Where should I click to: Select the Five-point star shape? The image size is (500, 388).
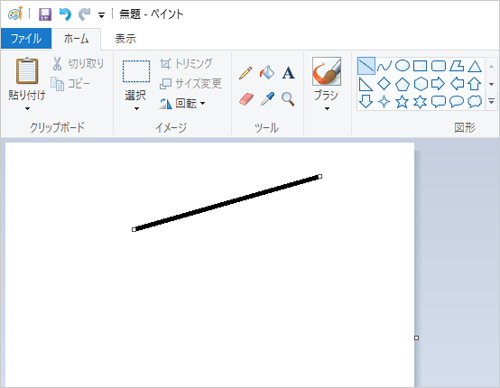[x=402, y=102]
